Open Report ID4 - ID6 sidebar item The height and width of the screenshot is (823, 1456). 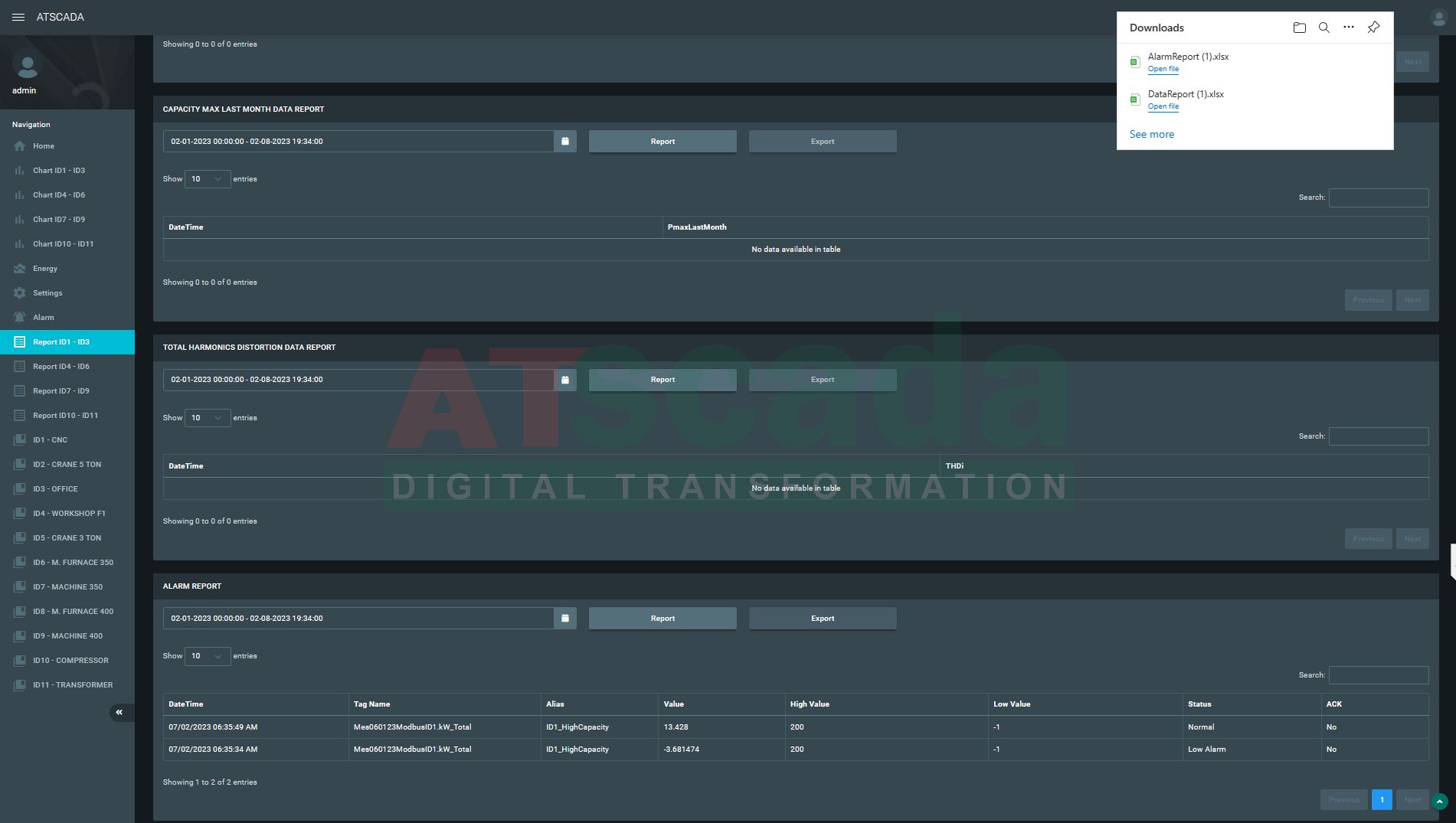click(61, 367)
